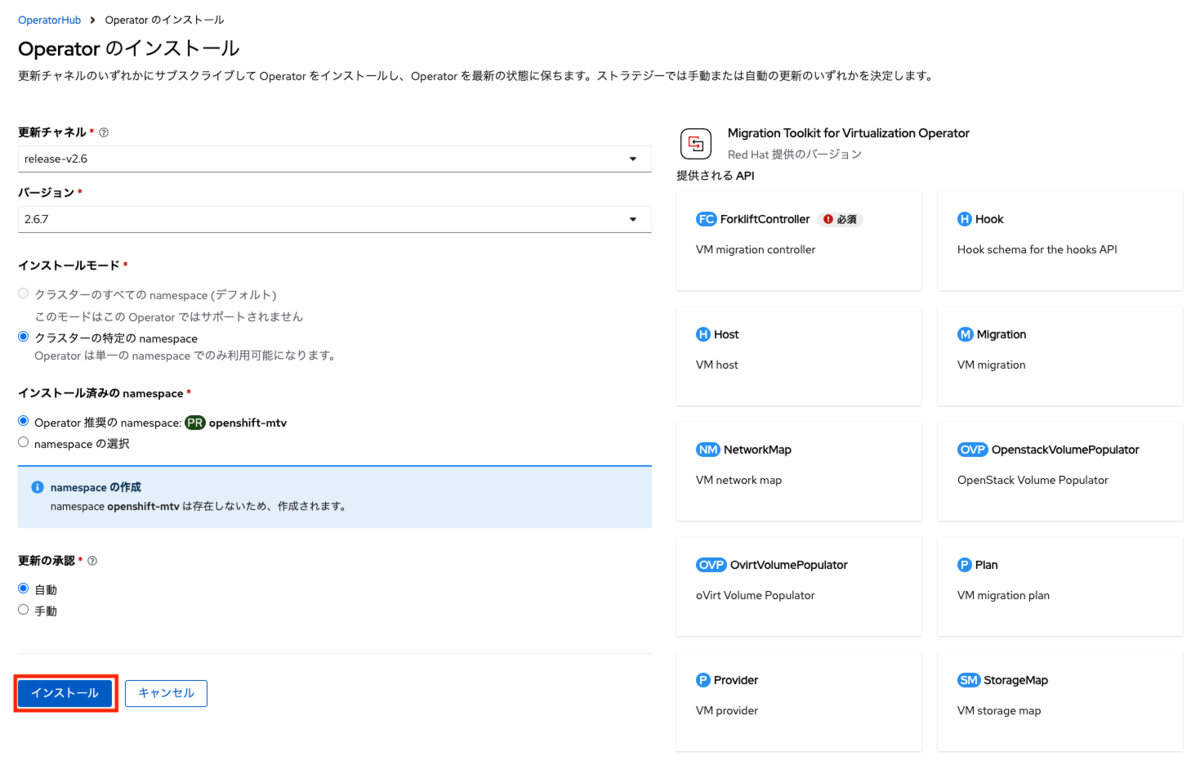Click help icon next to 更新の承認
Screen dimensions: 1200x761
click(92, 561)
